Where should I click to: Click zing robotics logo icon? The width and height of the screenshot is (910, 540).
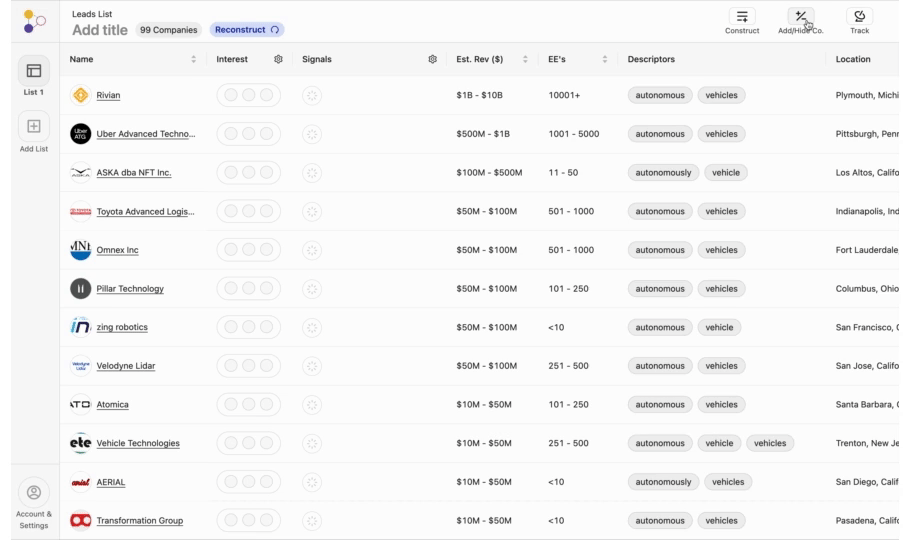click(81, 327)
